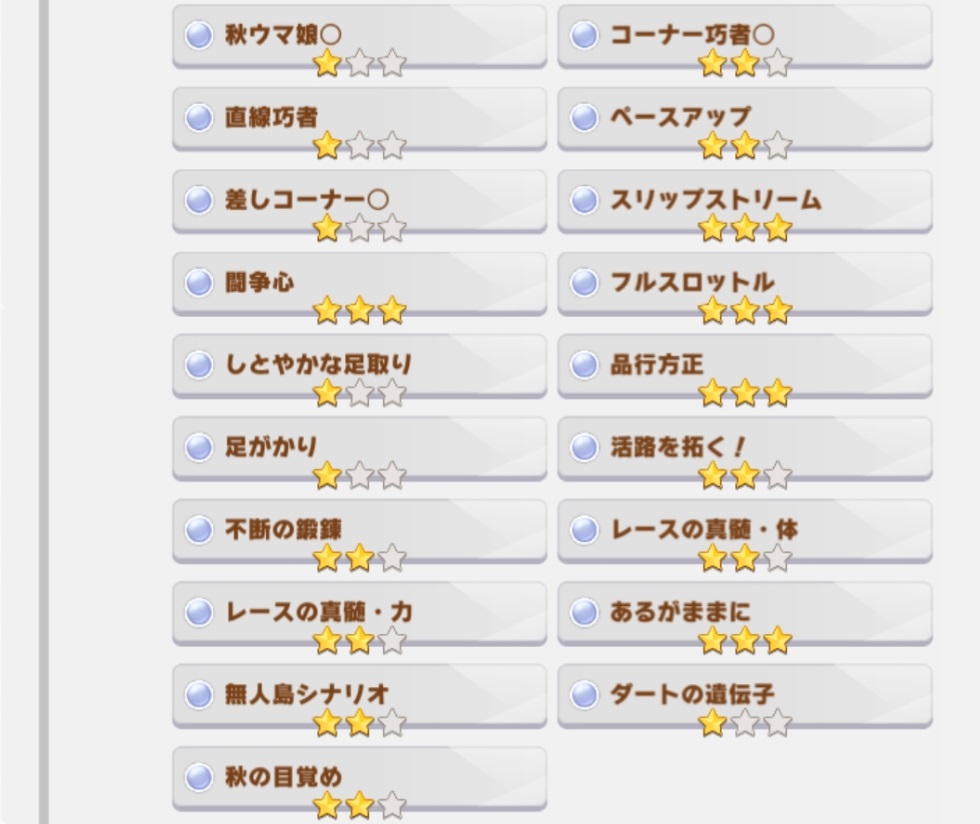Click the orb icon beside レースの真髄・力
Viewport: 980px width, 824px height.
199,613
